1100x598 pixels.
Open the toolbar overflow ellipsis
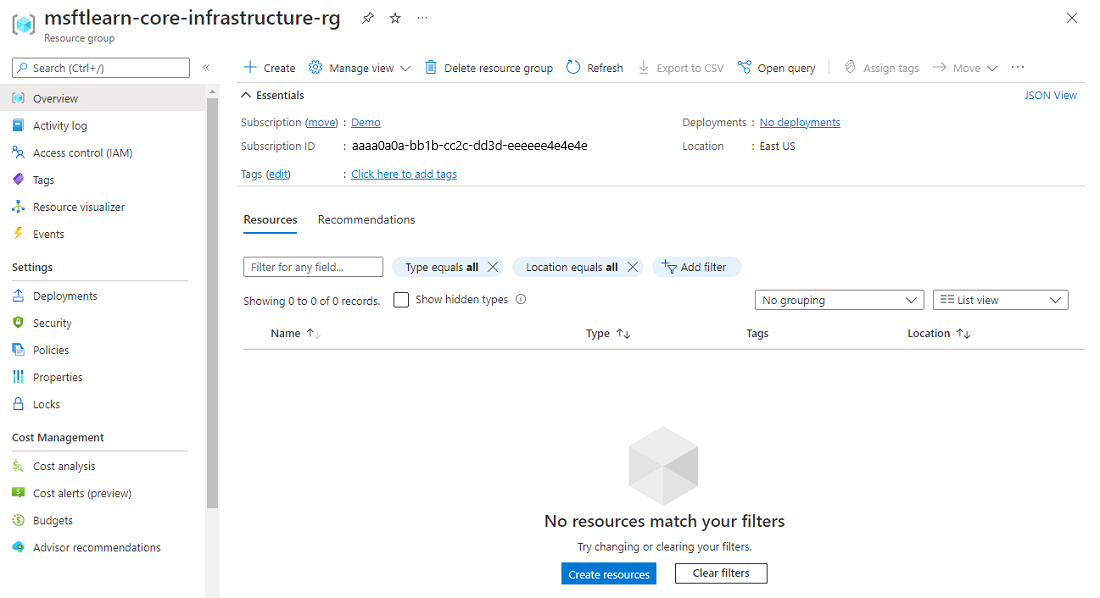tap(1018, 67)
